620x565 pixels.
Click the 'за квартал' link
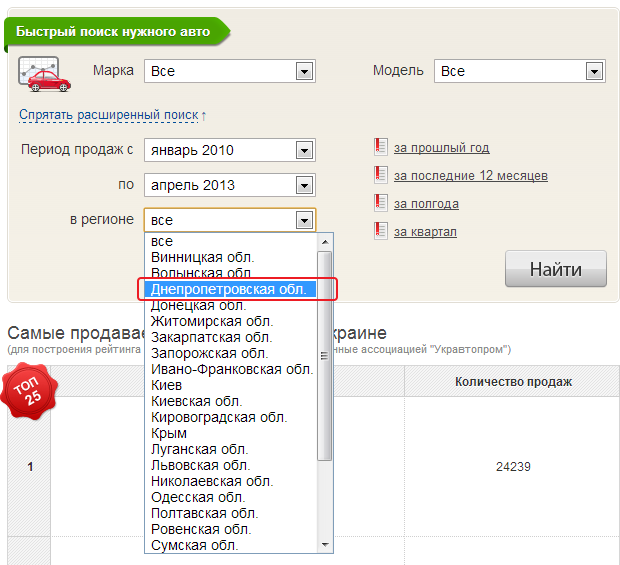pyautogui.click(x=425, y=232)
